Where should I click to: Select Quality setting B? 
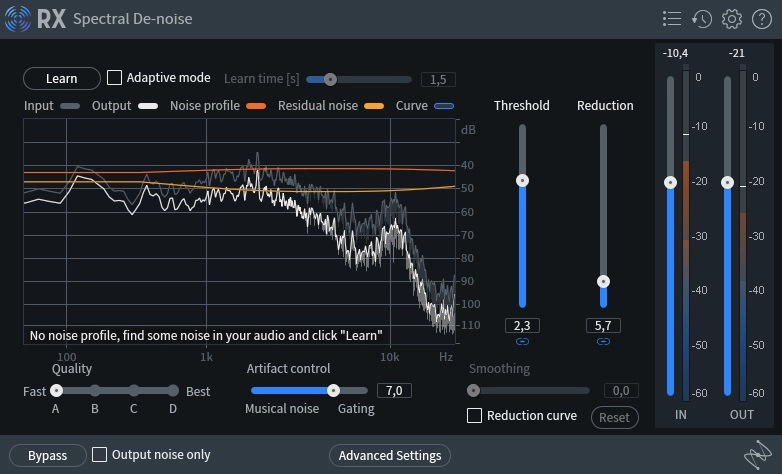coord(95,390)
